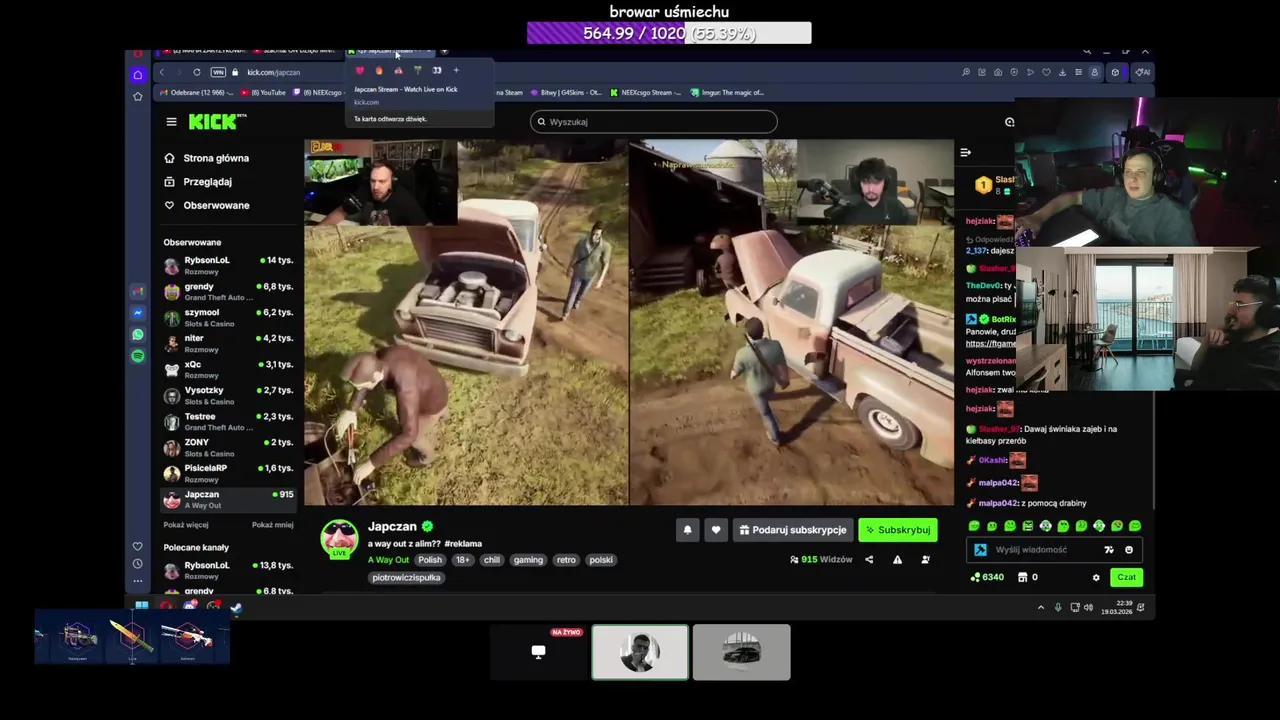Click Japczan streamer avatar

pos(339,538)
